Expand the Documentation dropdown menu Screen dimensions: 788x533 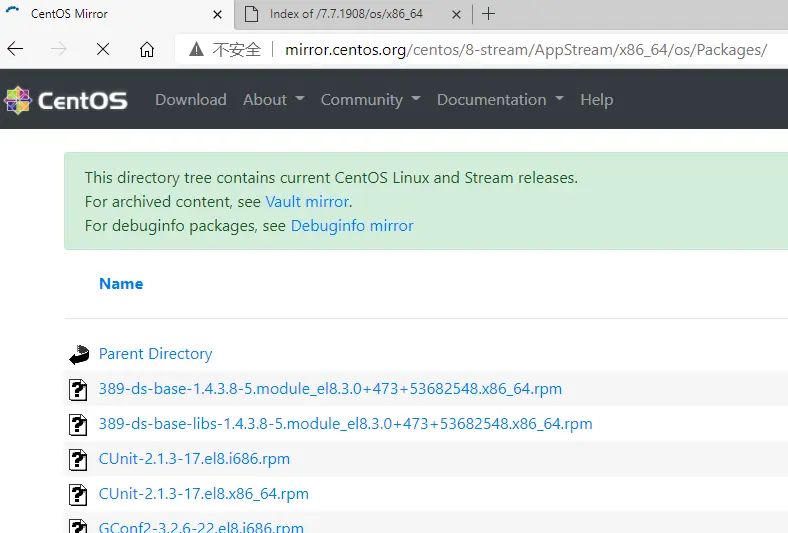click(x=500, y=99)
